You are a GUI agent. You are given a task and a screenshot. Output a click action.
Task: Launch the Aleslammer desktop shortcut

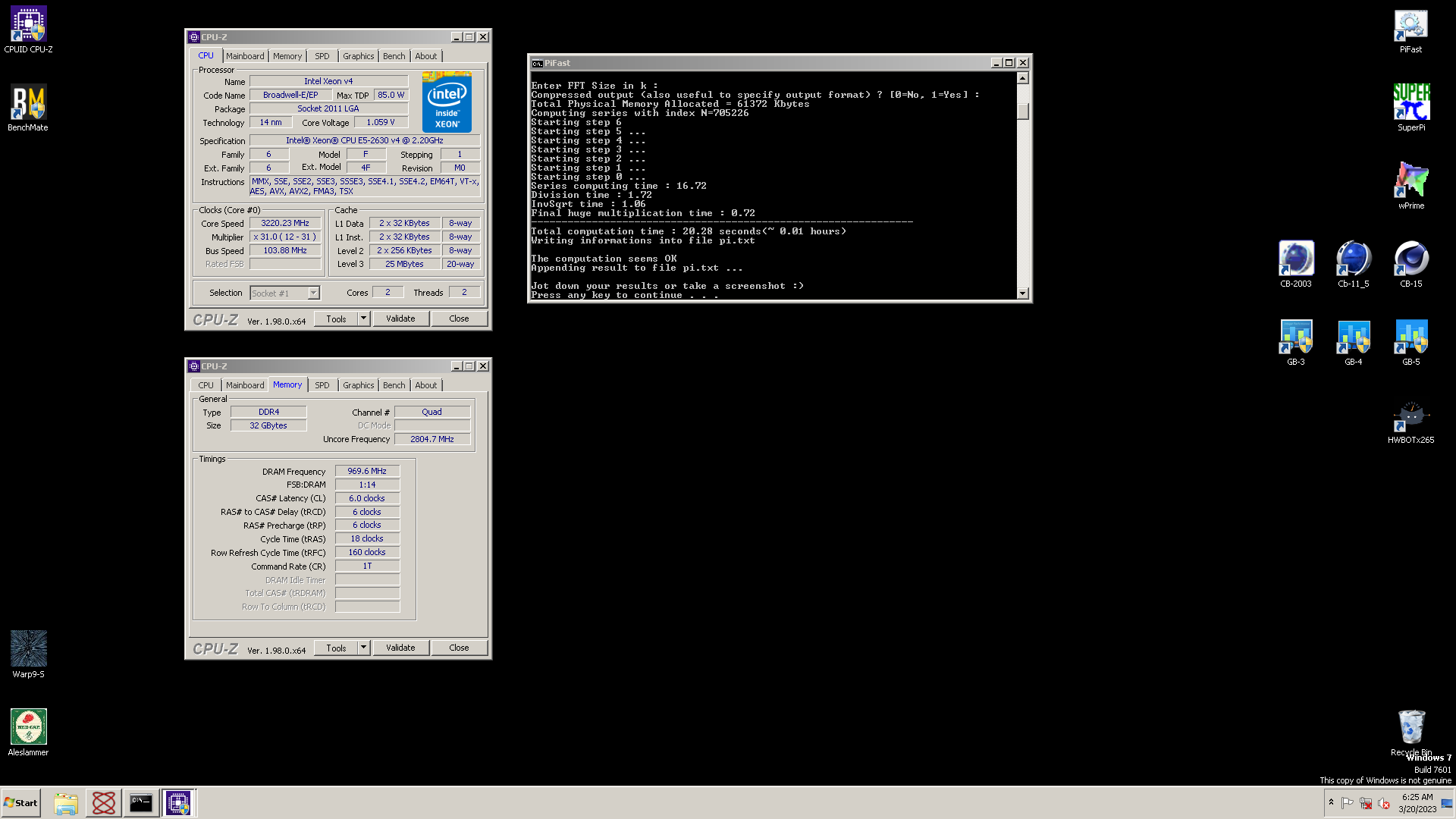point(28,733)
